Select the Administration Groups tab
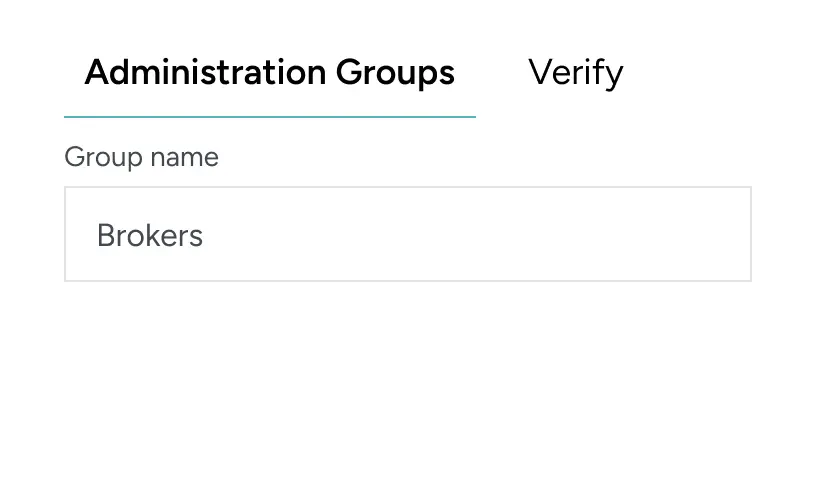The height and width of the screenshot is (500, 820). pyautogui.click(x=269, y=73)
